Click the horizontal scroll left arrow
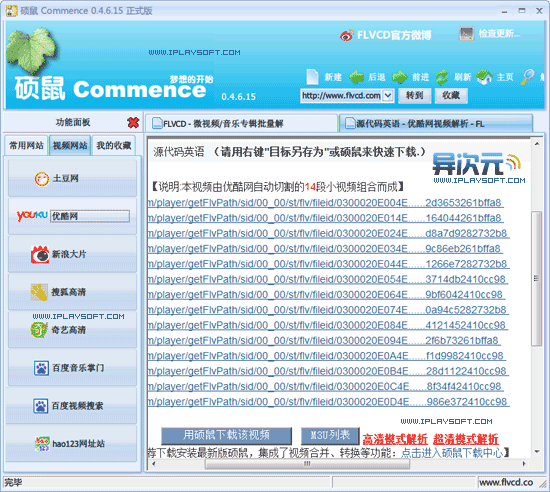The width and height of the screenshot is (550, 492). [x=153, y=464]
